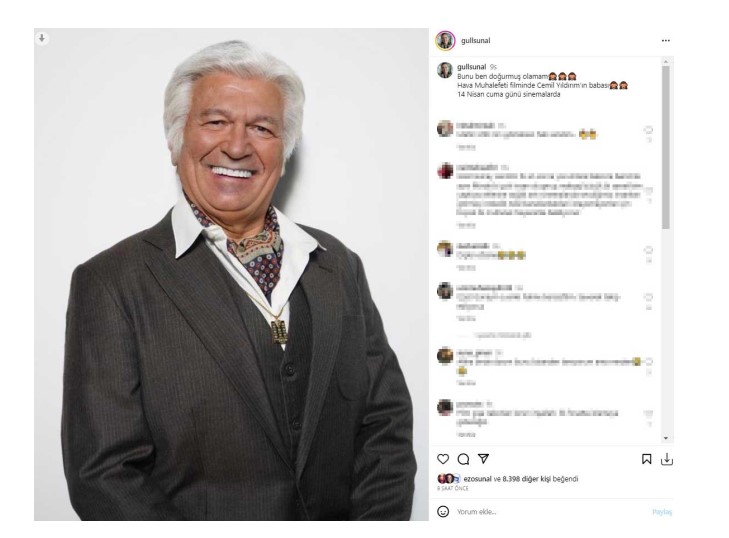Click gullsunal username in caption
Image resolution: width=729 pixels, height=538 pixels.
point(471,67)
